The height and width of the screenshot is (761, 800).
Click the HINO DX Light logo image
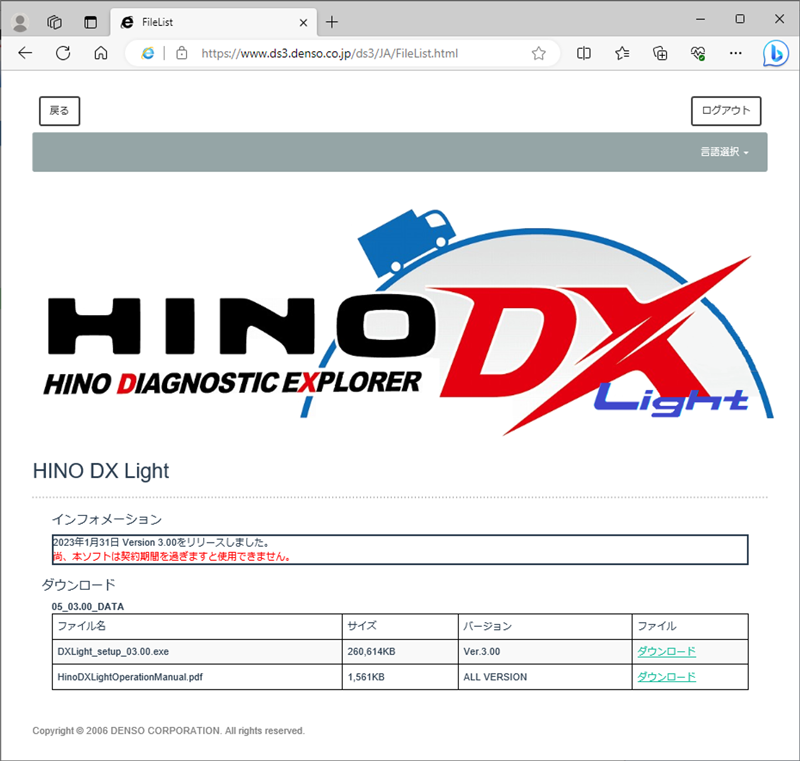[408, 321]
